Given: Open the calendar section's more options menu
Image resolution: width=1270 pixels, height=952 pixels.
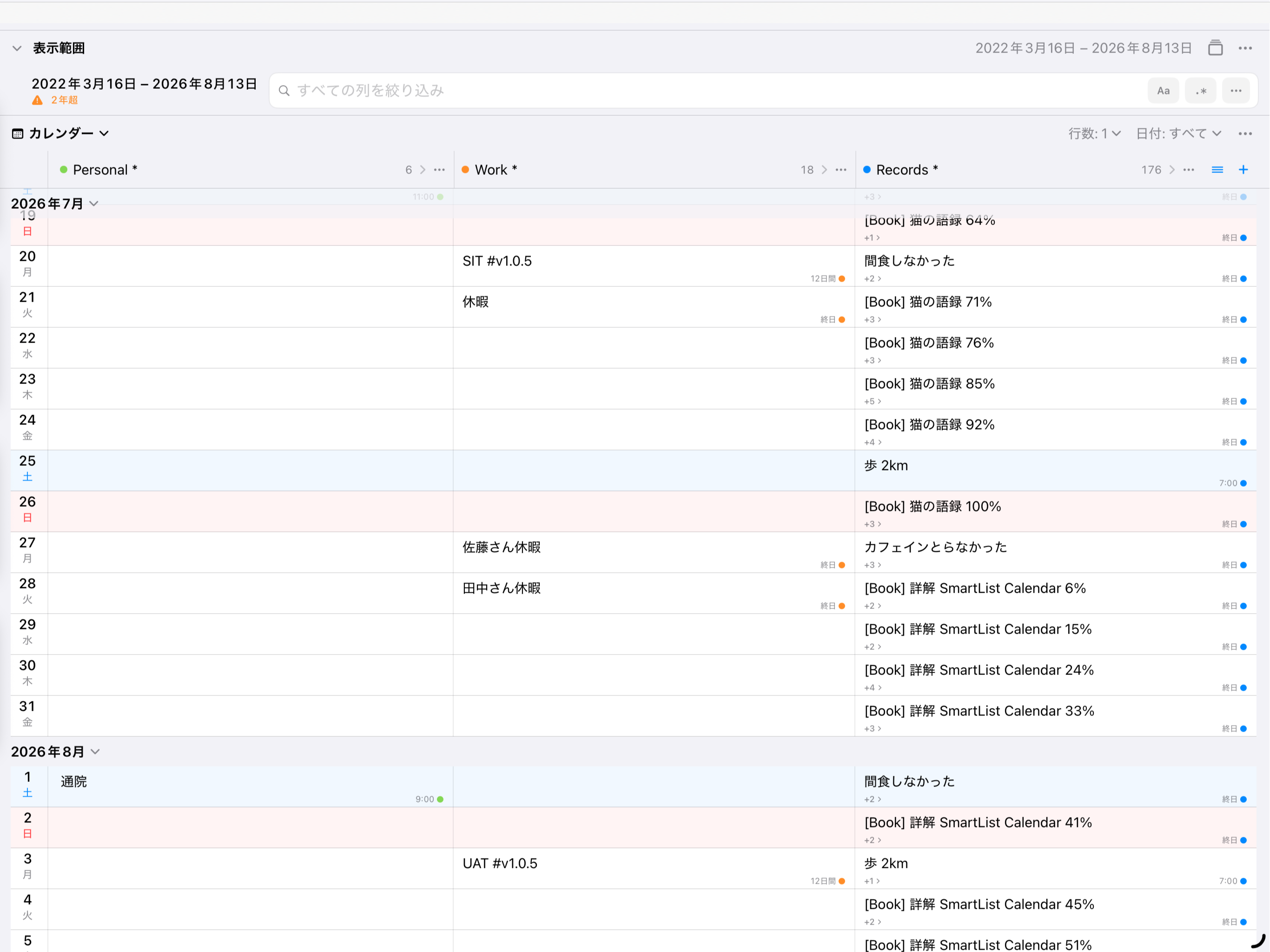Looking at the screenshot, I should coord(1245,134).
